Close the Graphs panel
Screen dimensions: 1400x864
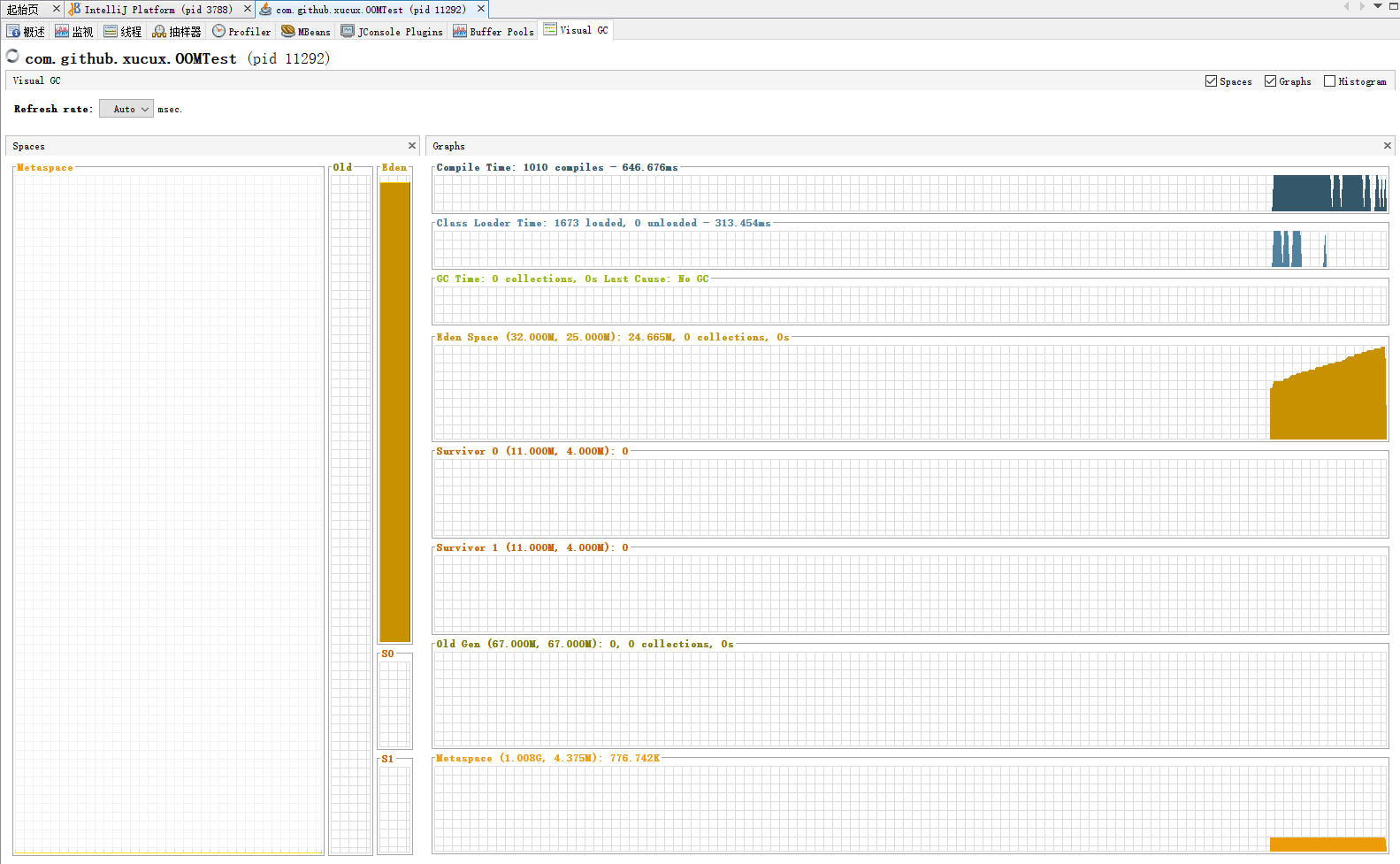point(1387,146)
